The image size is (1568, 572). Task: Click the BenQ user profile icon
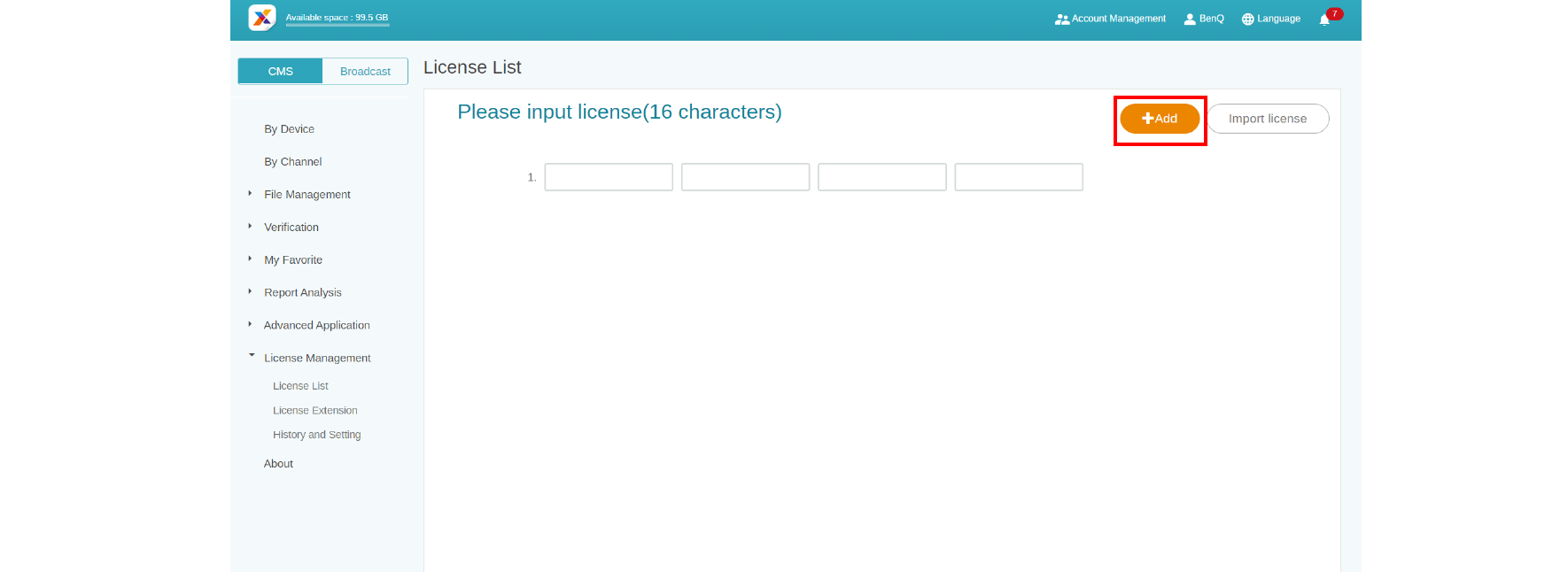[1190, 19]
